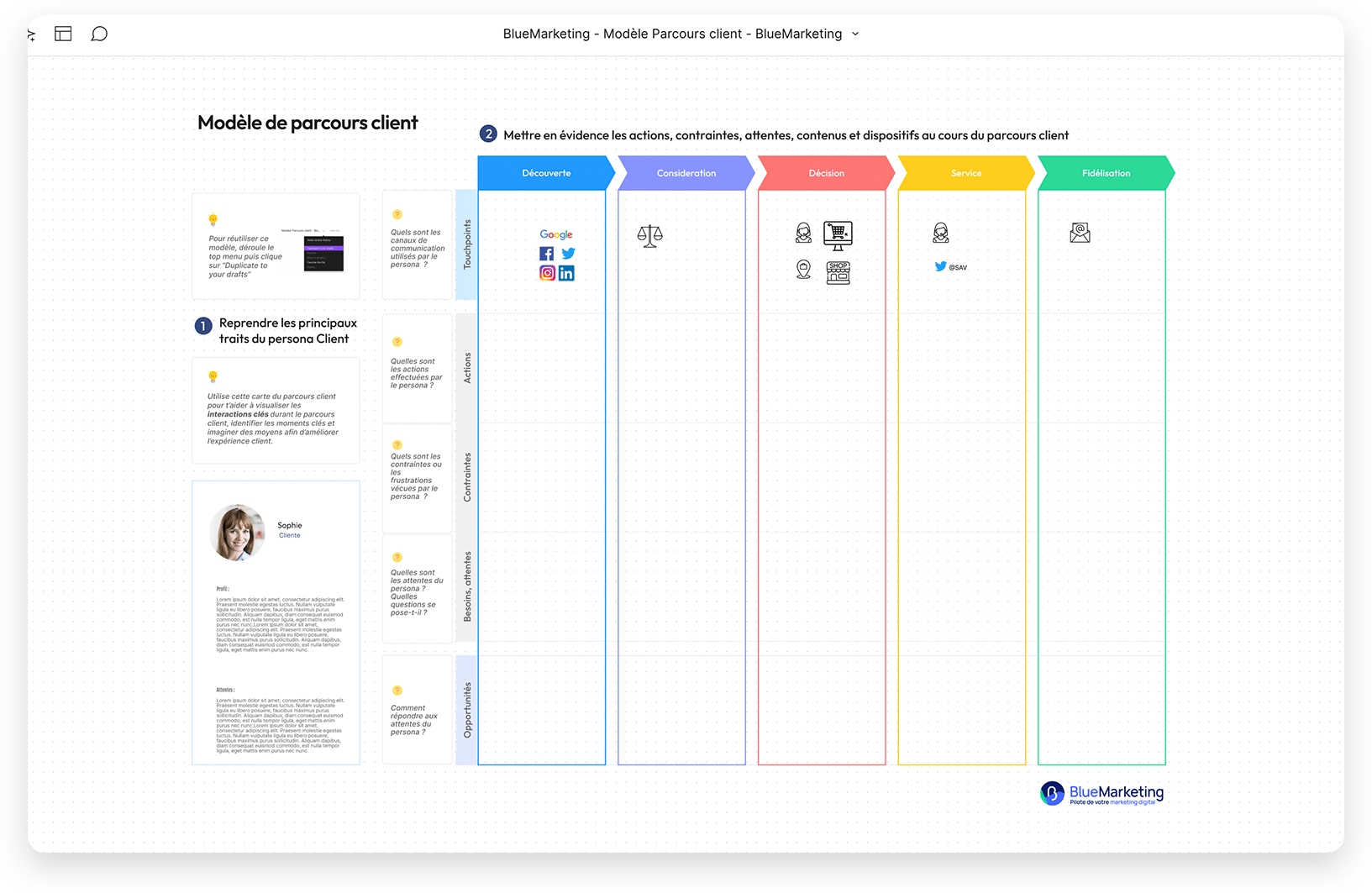Select the Décision stage header

[x=826, y=173]
